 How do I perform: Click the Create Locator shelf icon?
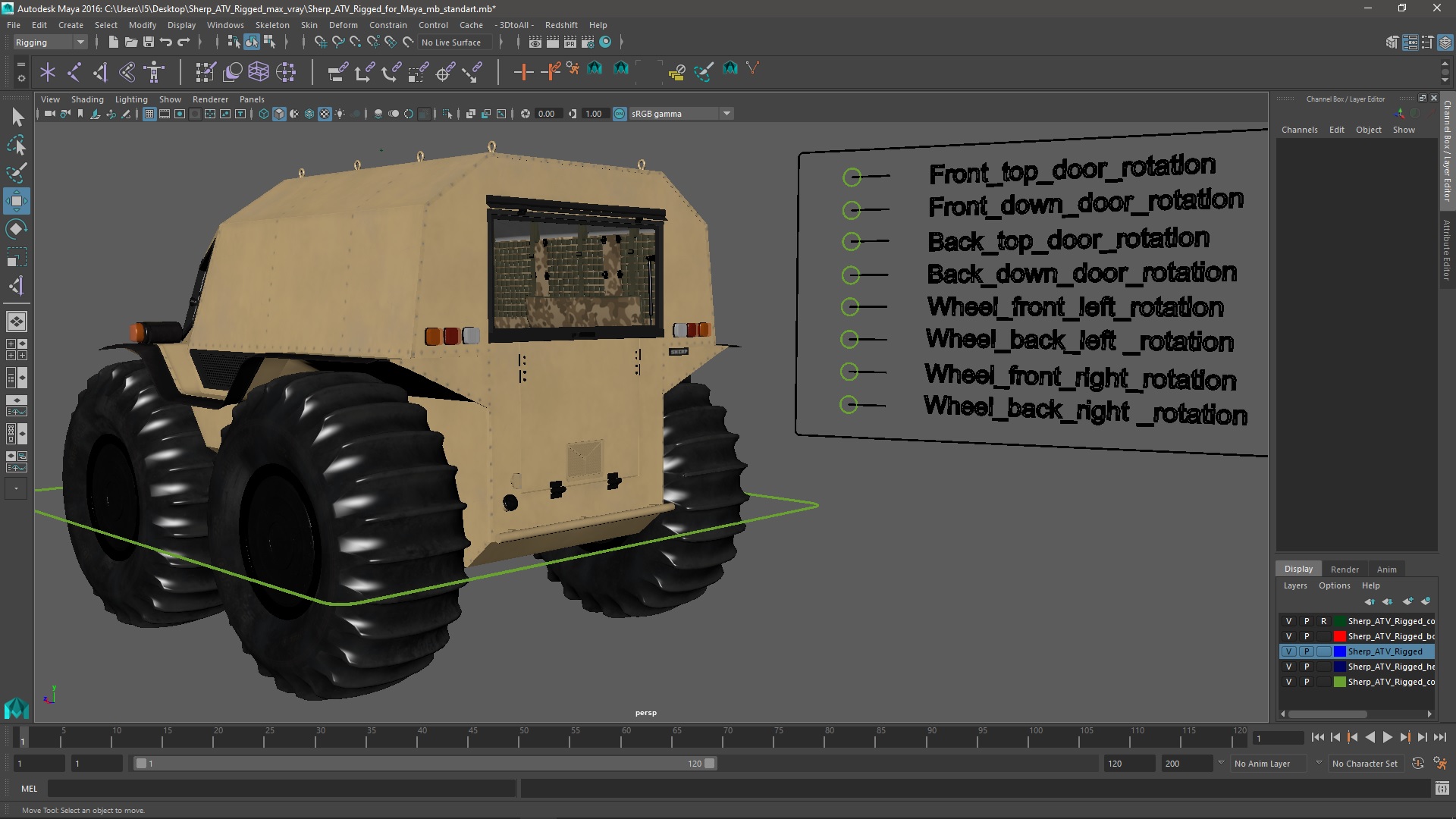pos(48,72)
